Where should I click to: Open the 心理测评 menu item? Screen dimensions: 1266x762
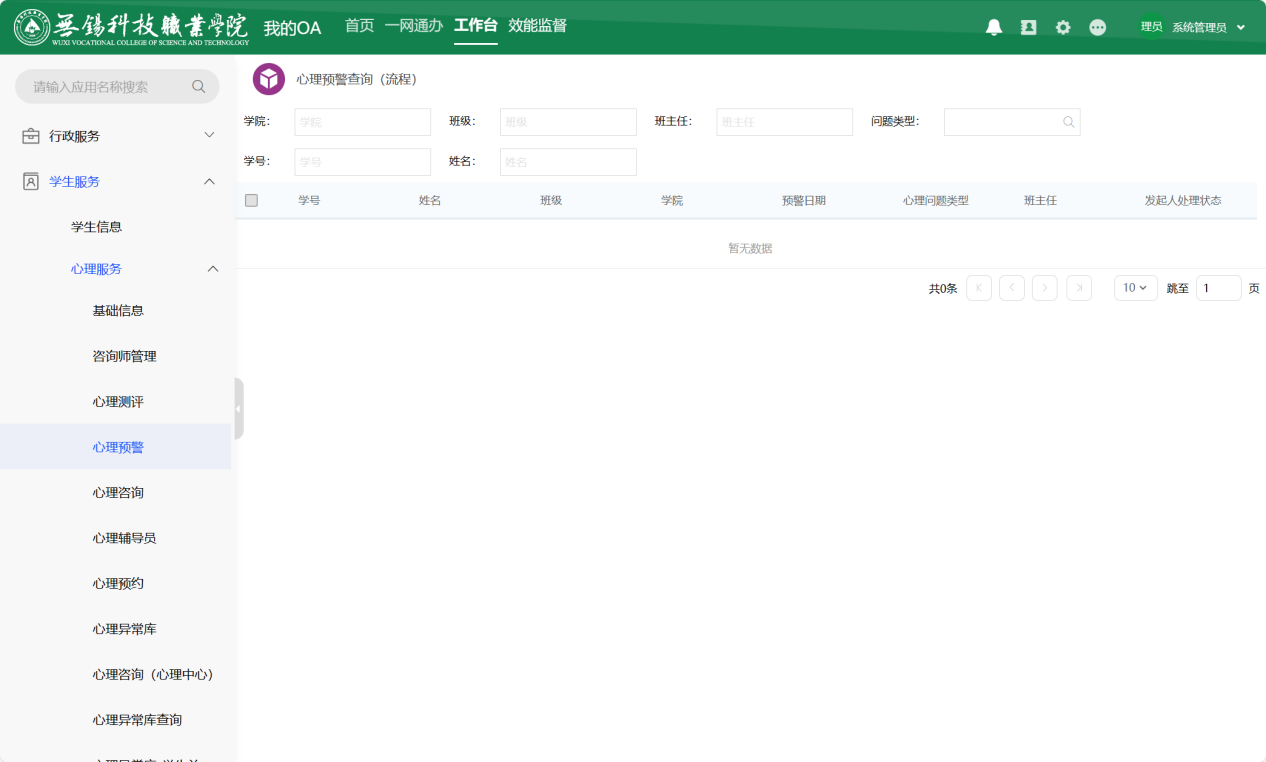point(118,402)
